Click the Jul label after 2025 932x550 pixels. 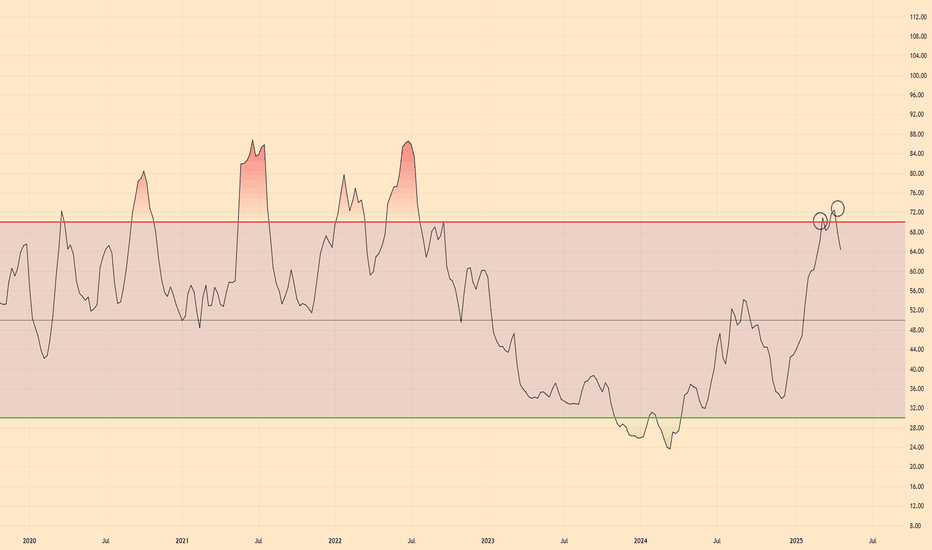pos(872,541)
